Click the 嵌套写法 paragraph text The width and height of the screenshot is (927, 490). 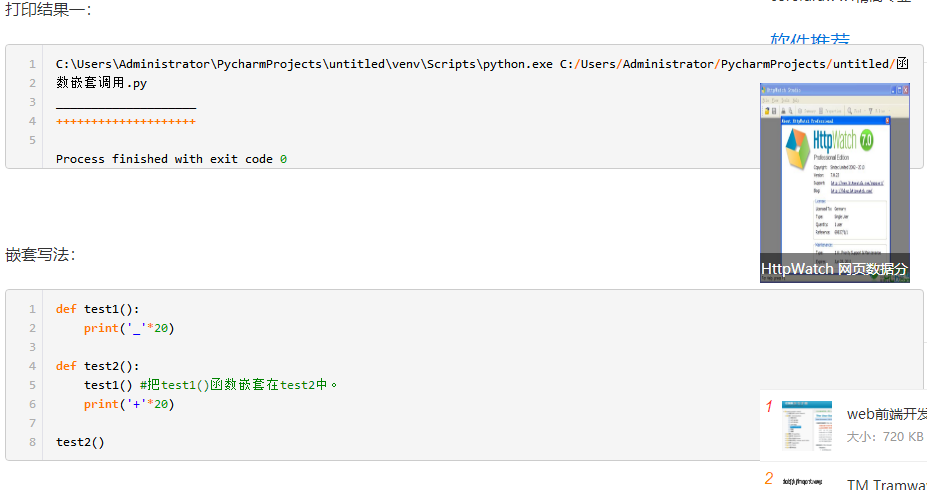41,255
